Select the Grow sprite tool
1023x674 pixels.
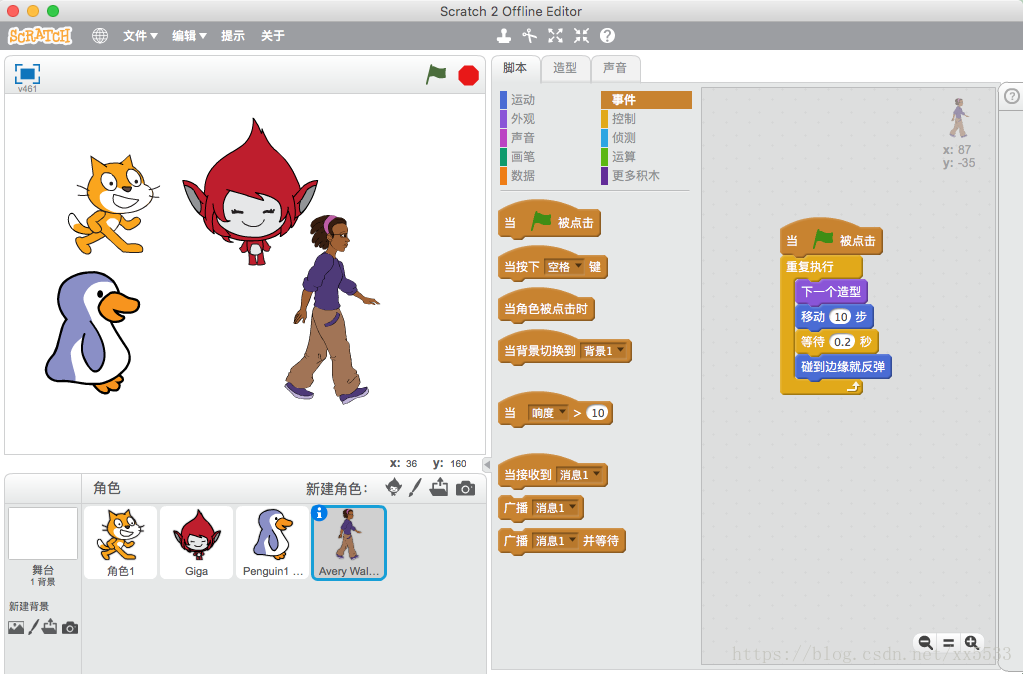[555, 36]
